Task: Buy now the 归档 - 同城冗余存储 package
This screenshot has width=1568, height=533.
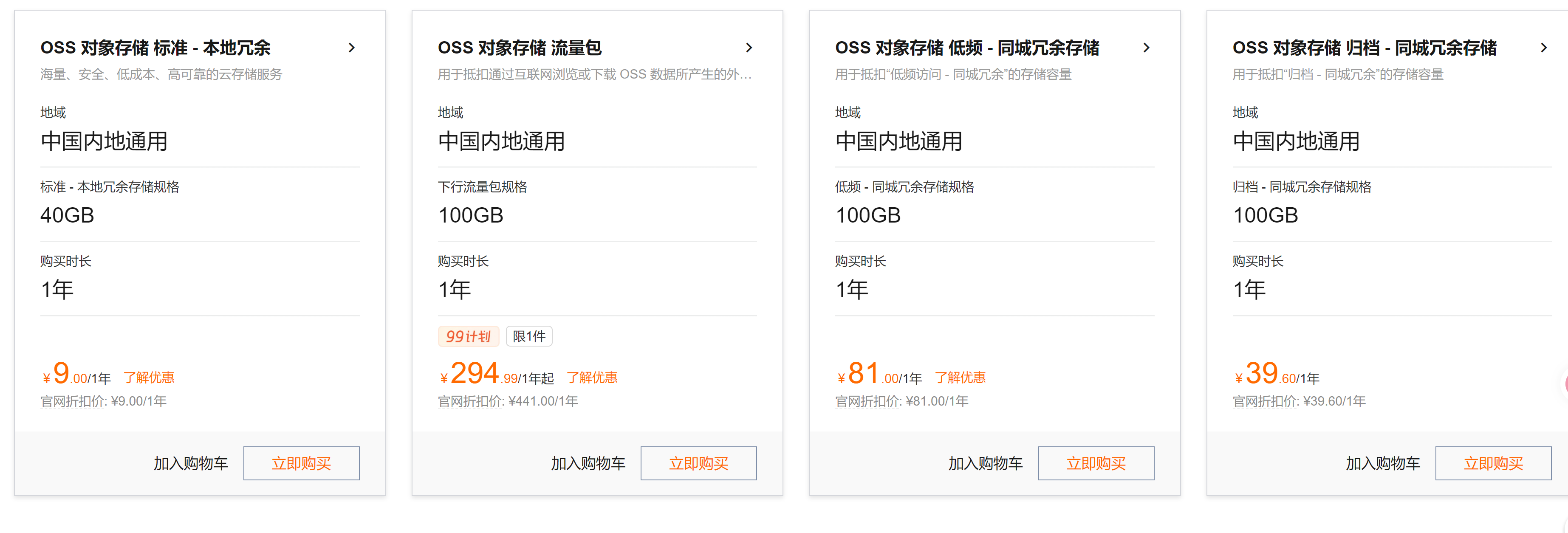Action: [1493, 463]
